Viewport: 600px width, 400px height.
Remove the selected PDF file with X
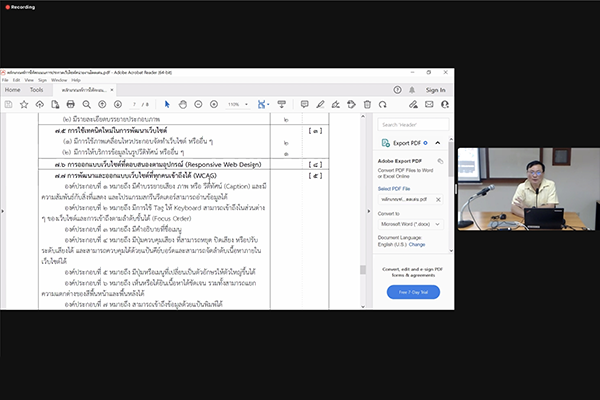pos(438,199)
